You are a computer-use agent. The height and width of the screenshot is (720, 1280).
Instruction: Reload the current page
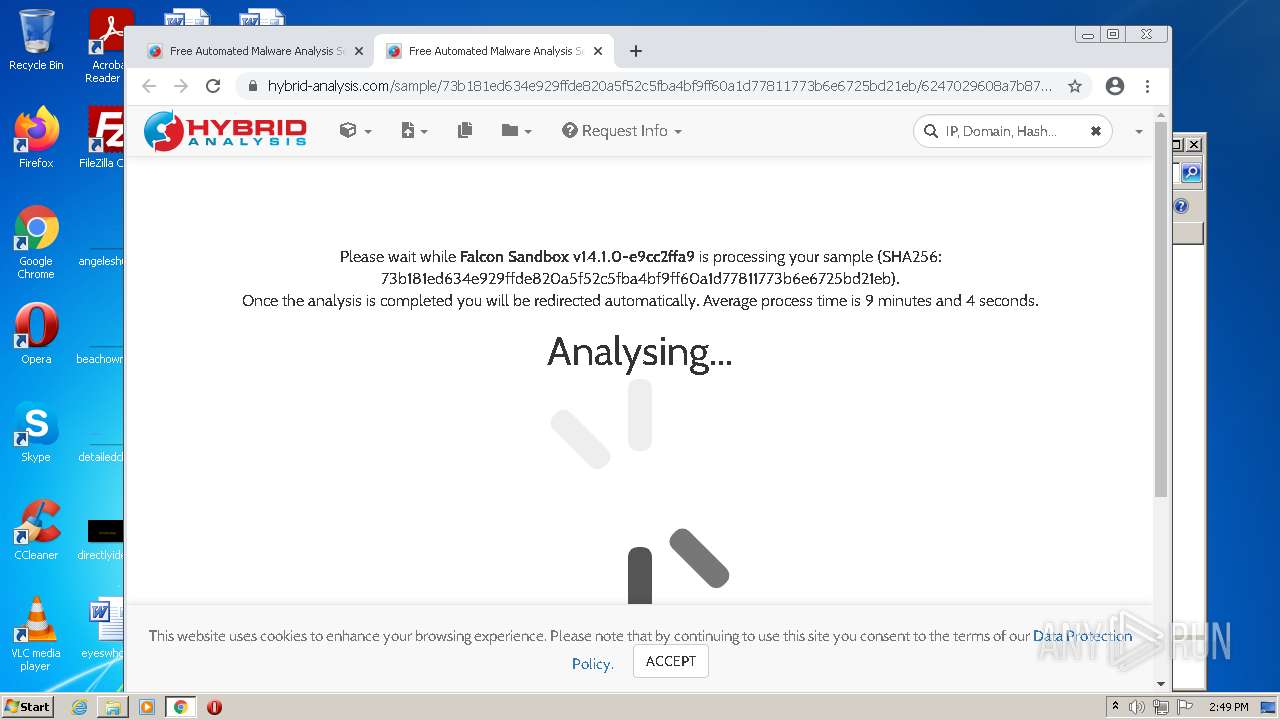coord(213,86)
